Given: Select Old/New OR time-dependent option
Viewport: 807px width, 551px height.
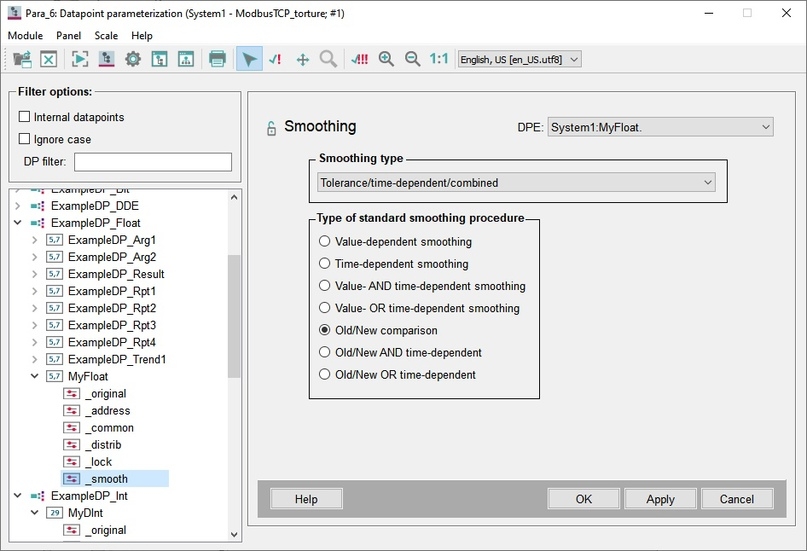Looking at the screenshot, I should [324, 374].
